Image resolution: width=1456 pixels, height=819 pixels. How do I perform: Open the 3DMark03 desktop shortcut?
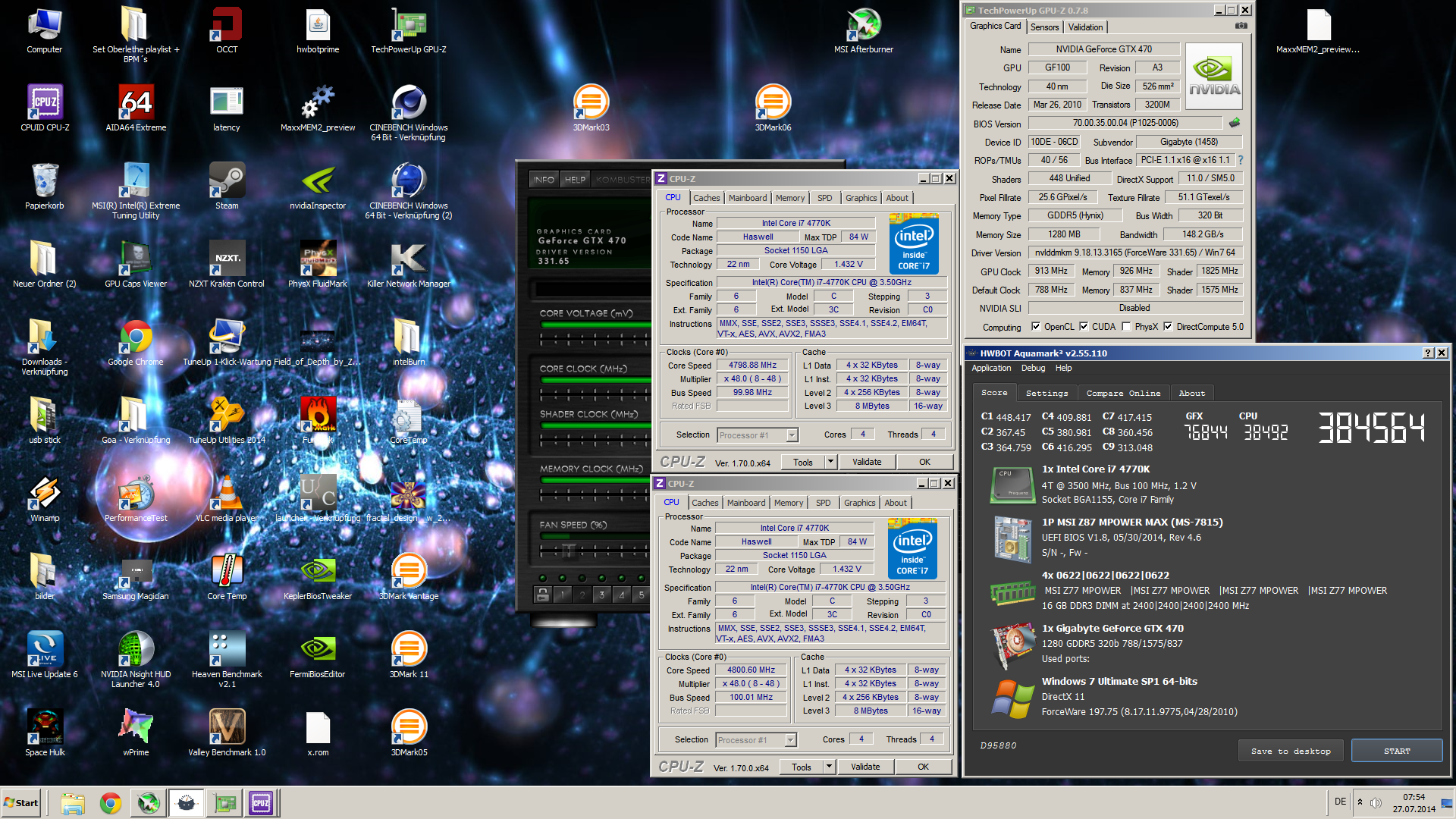pyautogui.click(x=591, y=109)
